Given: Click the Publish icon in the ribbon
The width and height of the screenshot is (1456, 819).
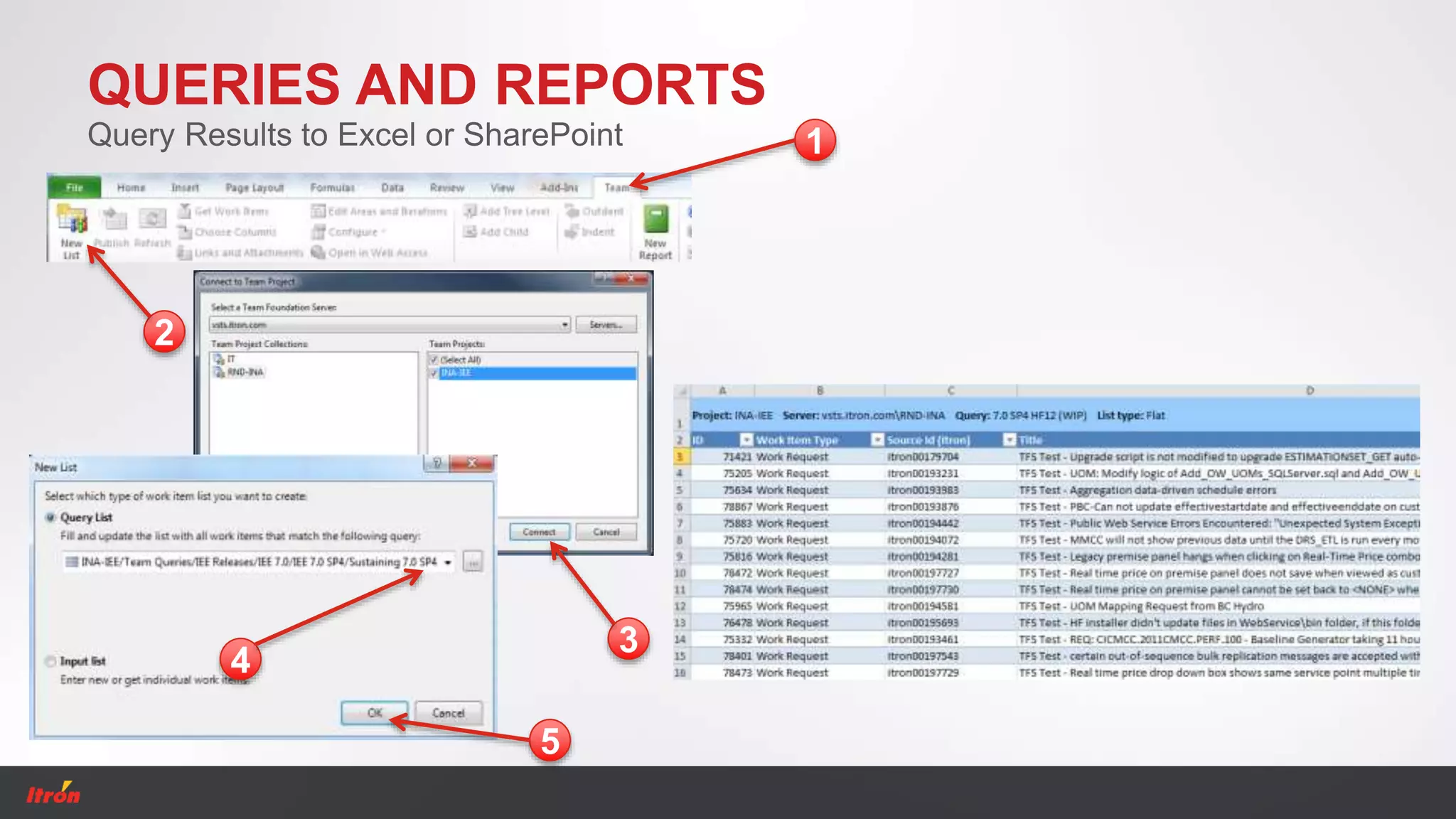Looking at the screenshot, I should pos(112,227).
